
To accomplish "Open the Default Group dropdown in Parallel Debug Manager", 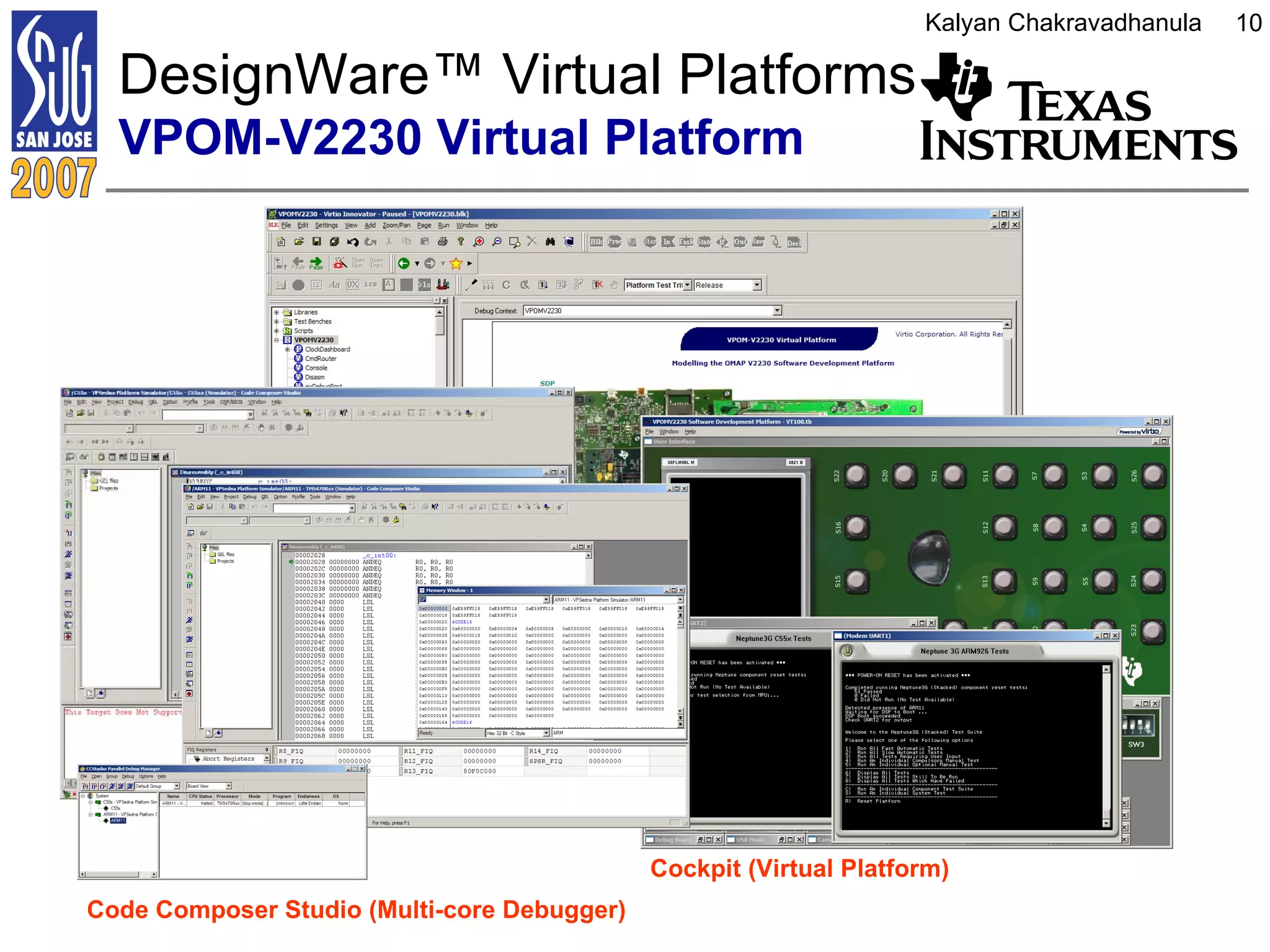I will pyautogui.click(x=176, y=786).
